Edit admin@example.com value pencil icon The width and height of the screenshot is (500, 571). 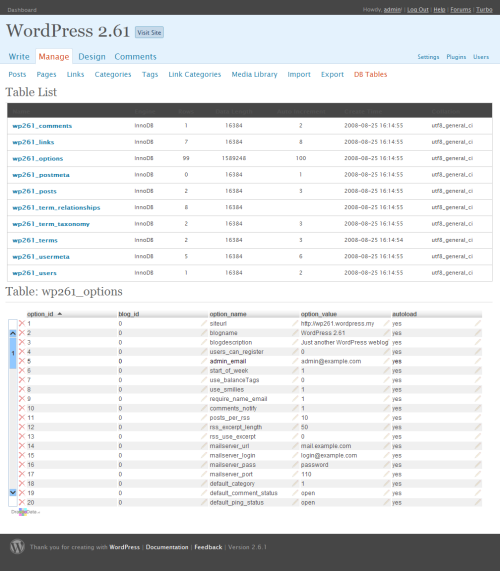[x=386, y=361]
